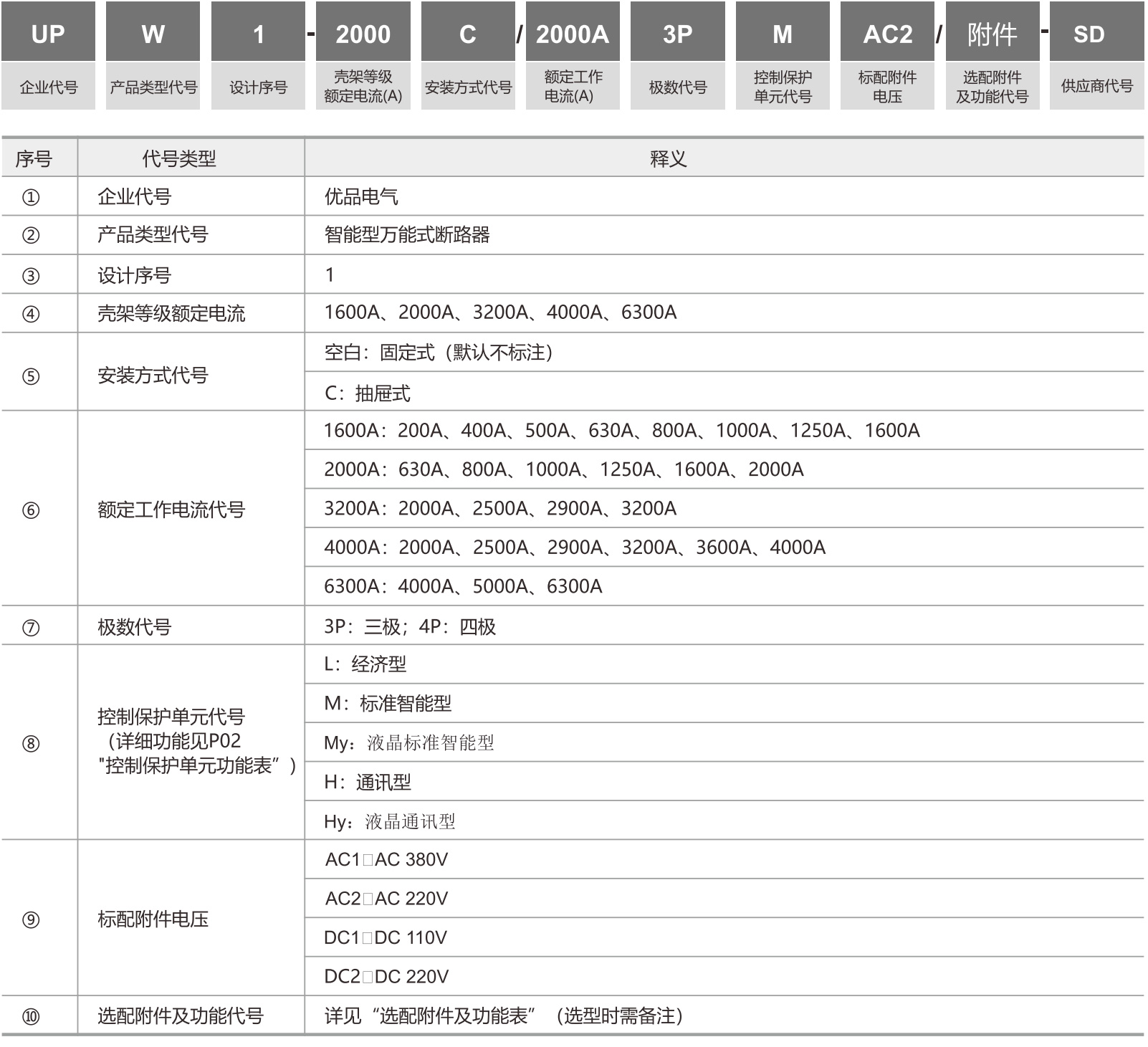
Task: Select the circled number ⑥ cell
Action: click(31, 510)
